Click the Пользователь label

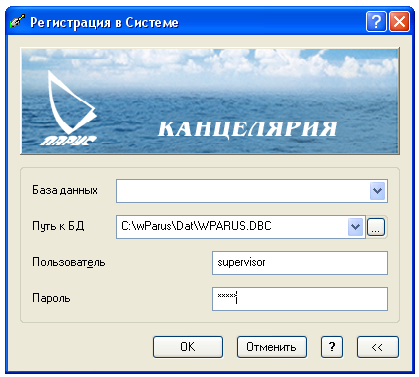click(x=69, y=262)
